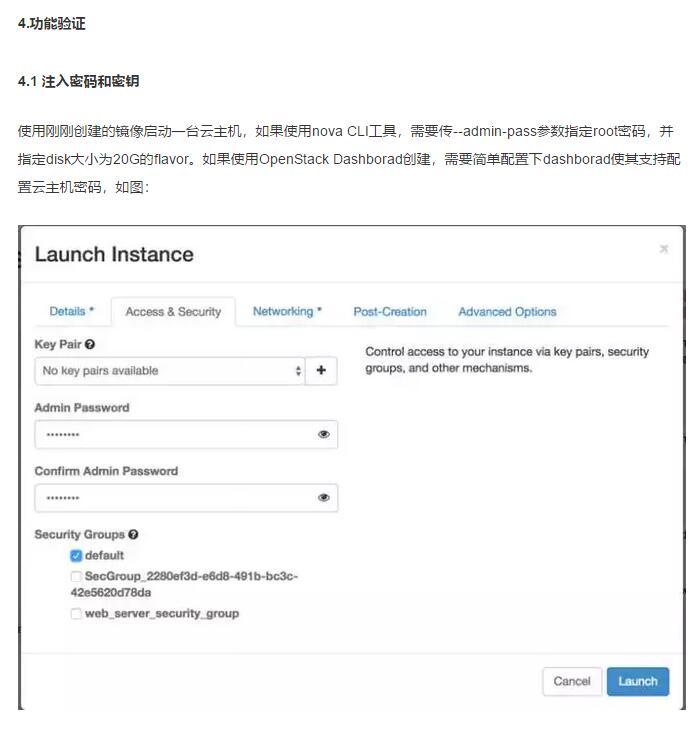Uncheck the default security group checkbox
This screenshot has height=730, width=694.
click(x=76, y=556)
